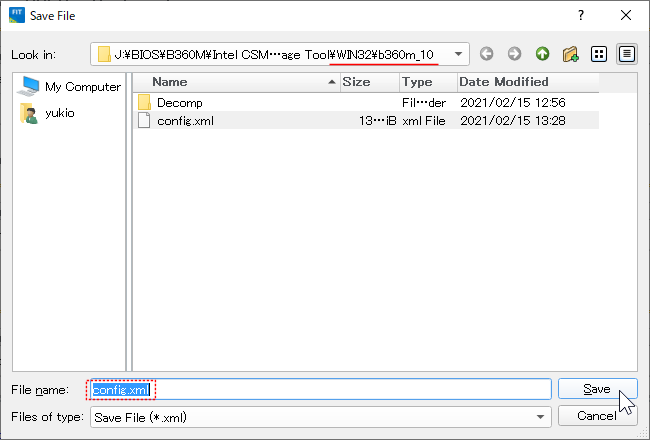The width and height of the screenshot is (650, 440).
Task: Open the Files of type dropdown
Action: tap(541, 416)
